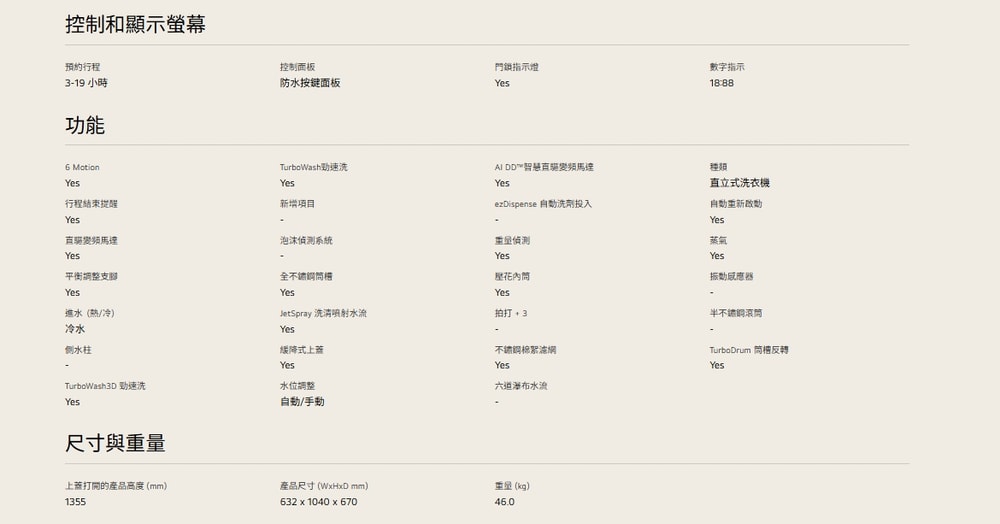Click the 632 x 1040 x 670 dimensions value
The image size is (1000, 524).
tap(318, 502)
